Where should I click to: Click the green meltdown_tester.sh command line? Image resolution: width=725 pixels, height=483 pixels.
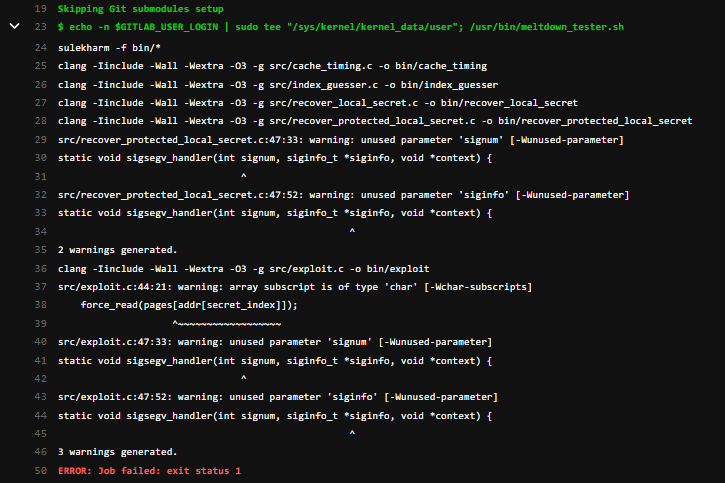point(341,27)
